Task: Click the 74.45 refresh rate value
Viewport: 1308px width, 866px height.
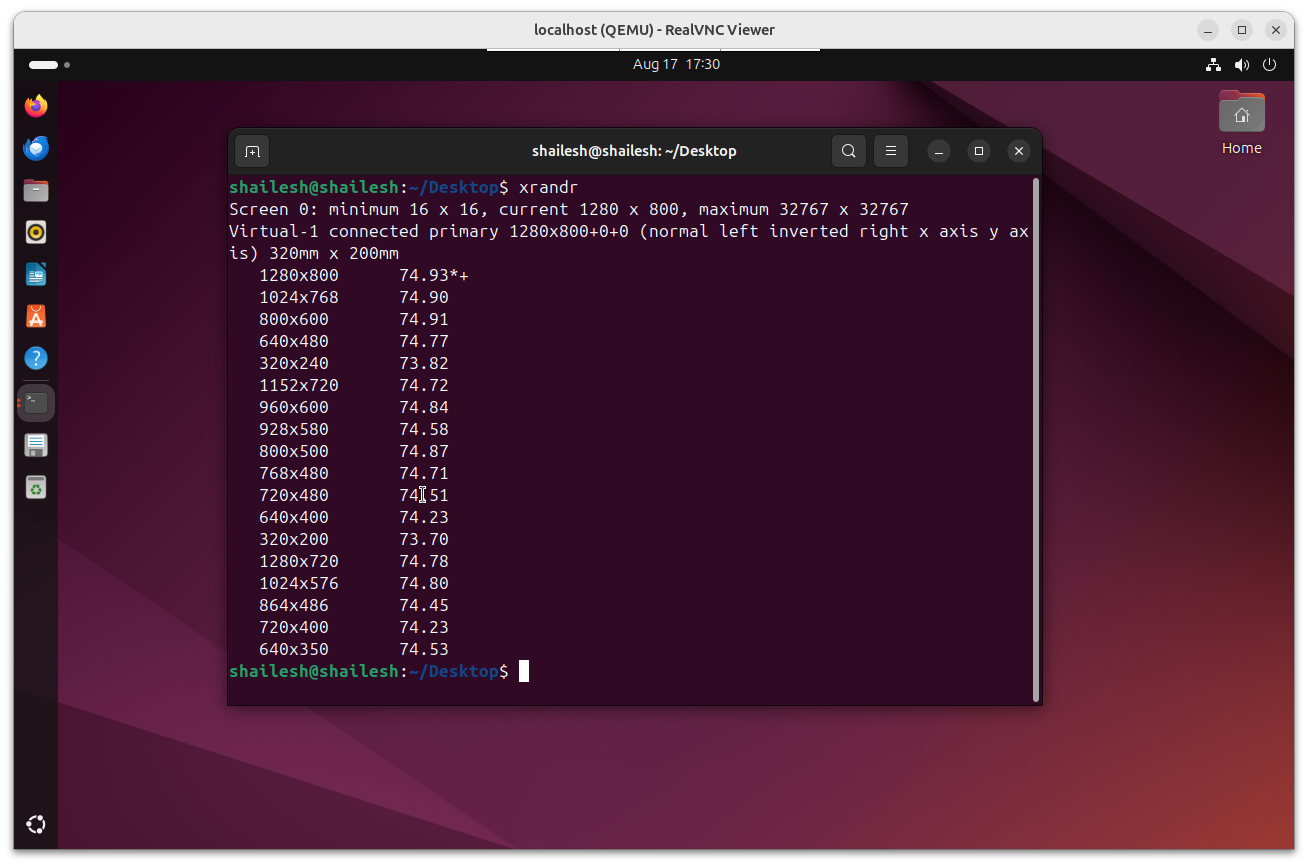Action: (x=424, y=606)
